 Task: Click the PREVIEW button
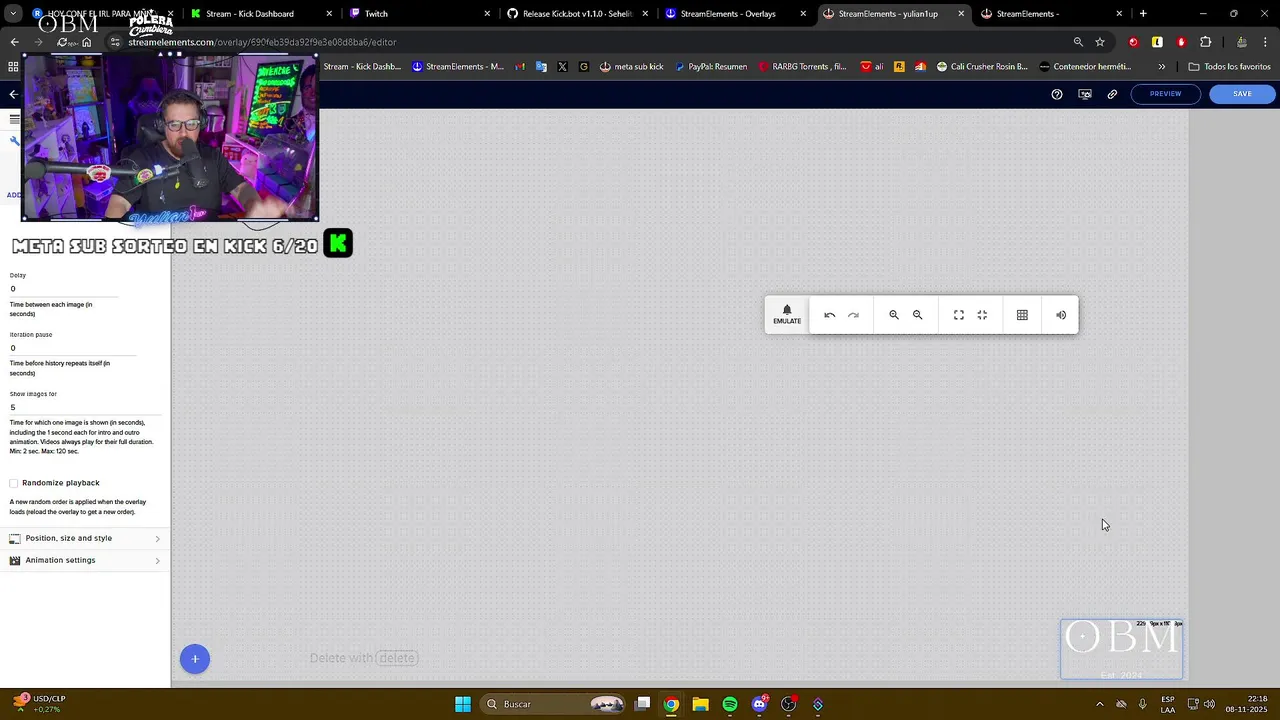tap(1165, 94)
